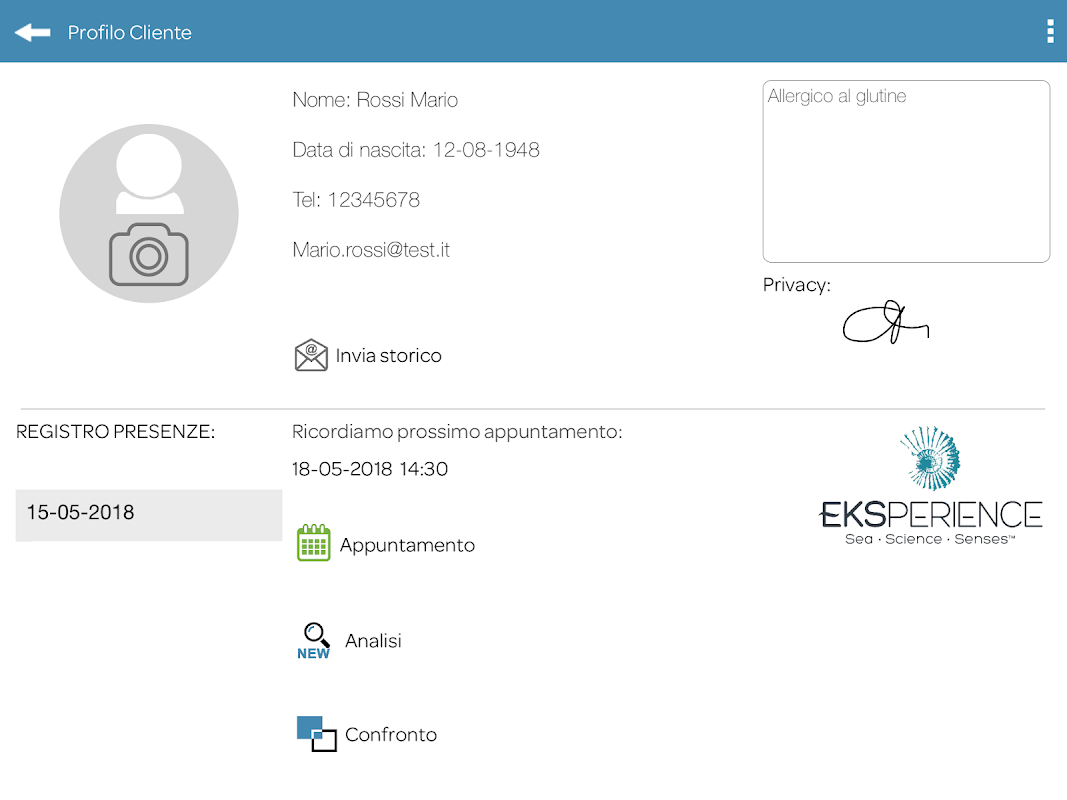The height and width of the screenshot is (800, 1067).
Task: Tap the Privacy signature image
Action: 885,322
